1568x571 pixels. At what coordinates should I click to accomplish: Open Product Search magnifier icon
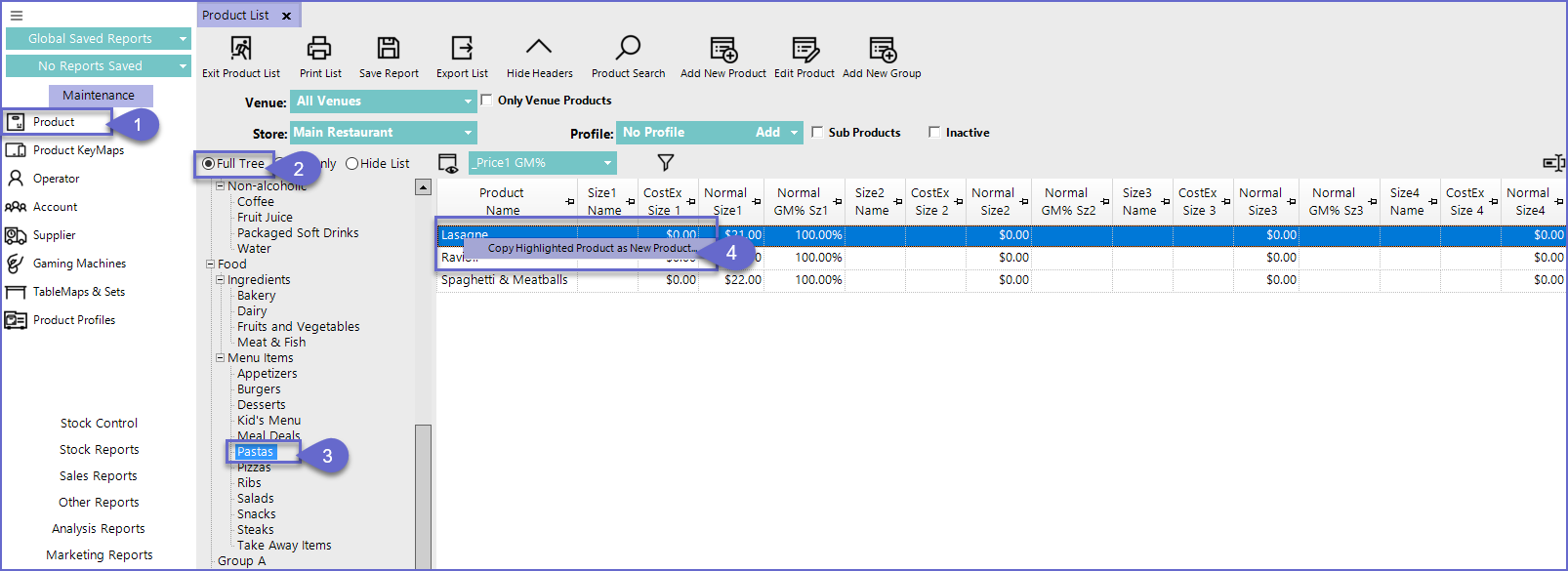628,48
